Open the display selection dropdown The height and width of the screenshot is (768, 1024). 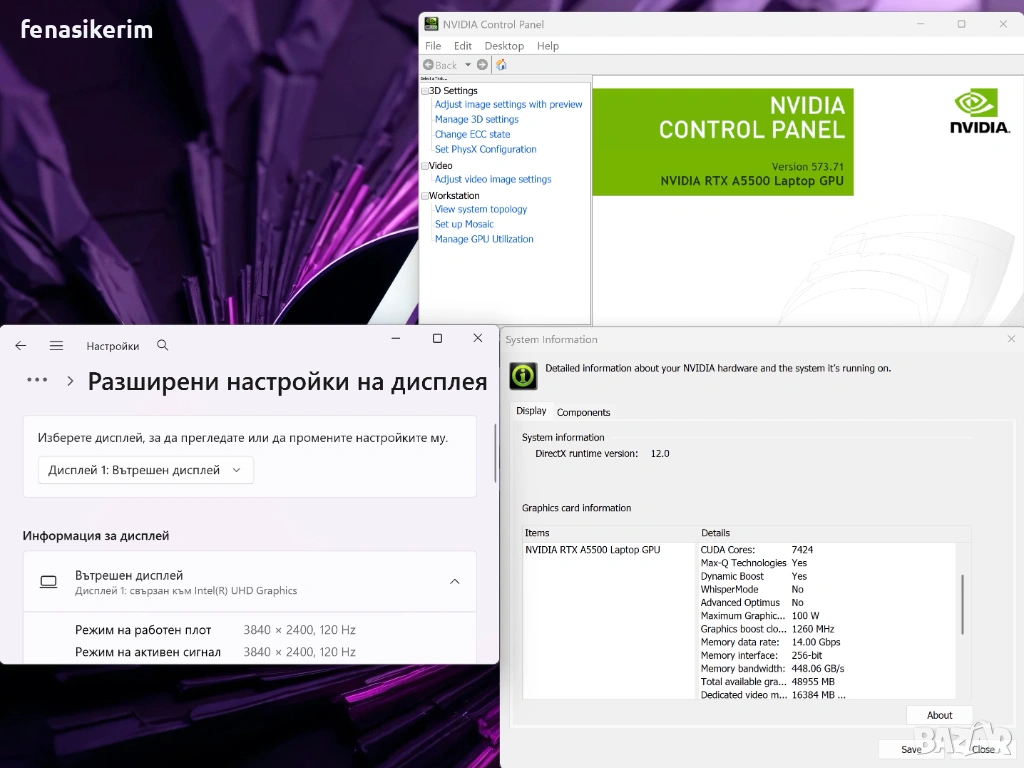pyautogui.click(x=146, y=470)
